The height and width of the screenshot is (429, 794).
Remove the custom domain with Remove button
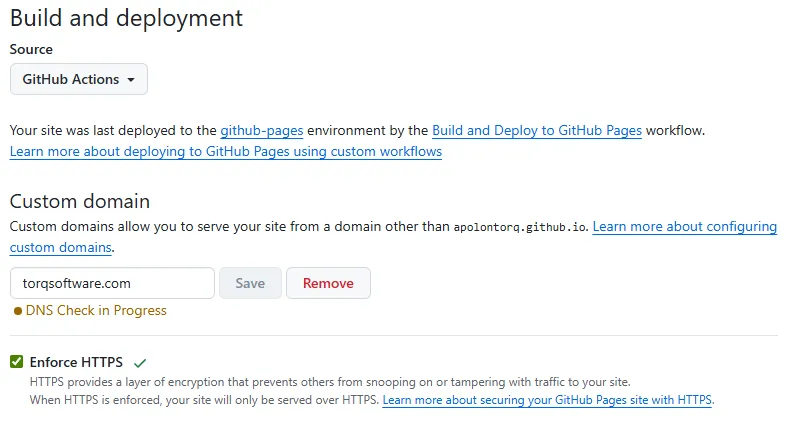point(328,283)
